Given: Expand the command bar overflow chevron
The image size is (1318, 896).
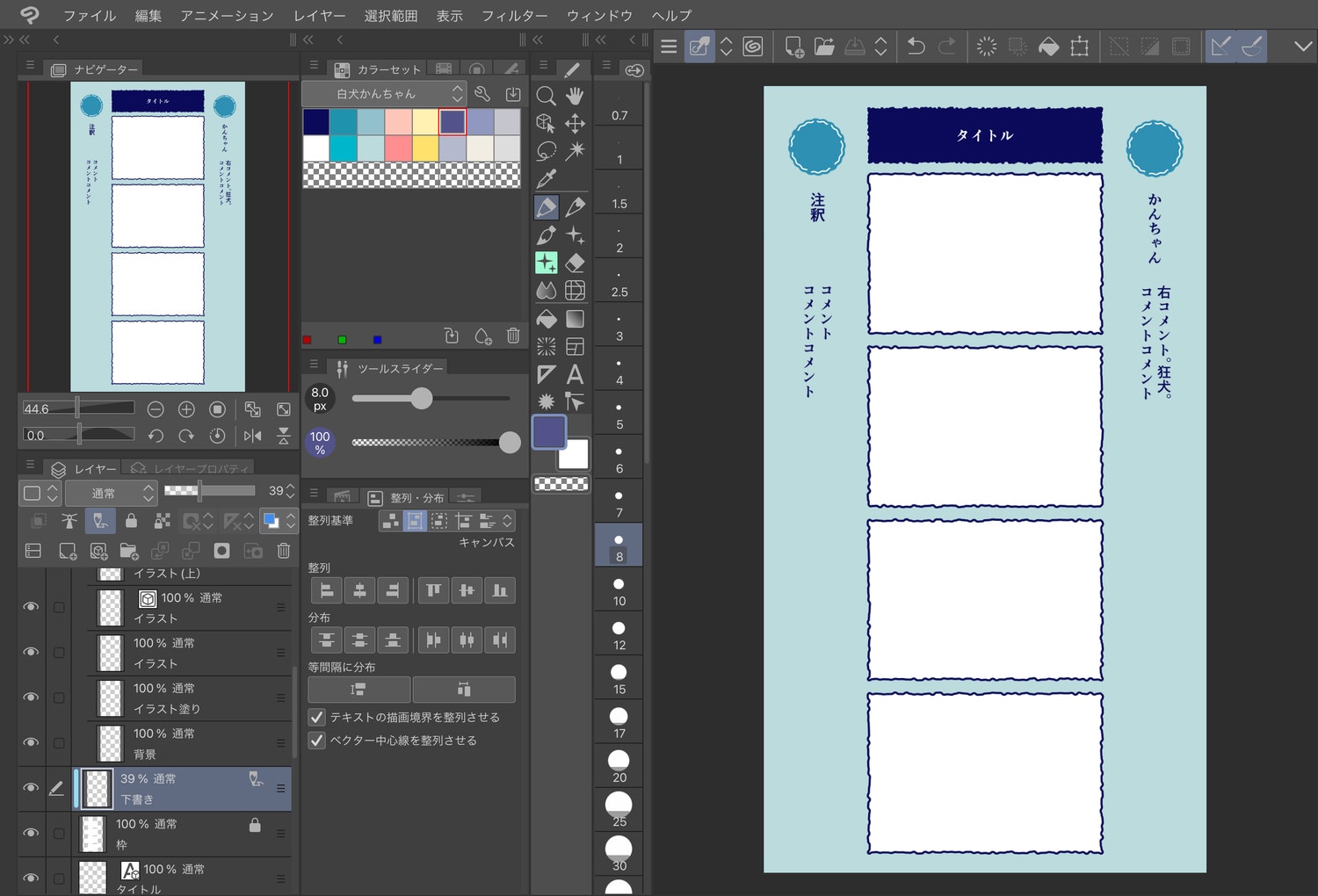Looking at the screenshot, I should (x=1303, y=47).
